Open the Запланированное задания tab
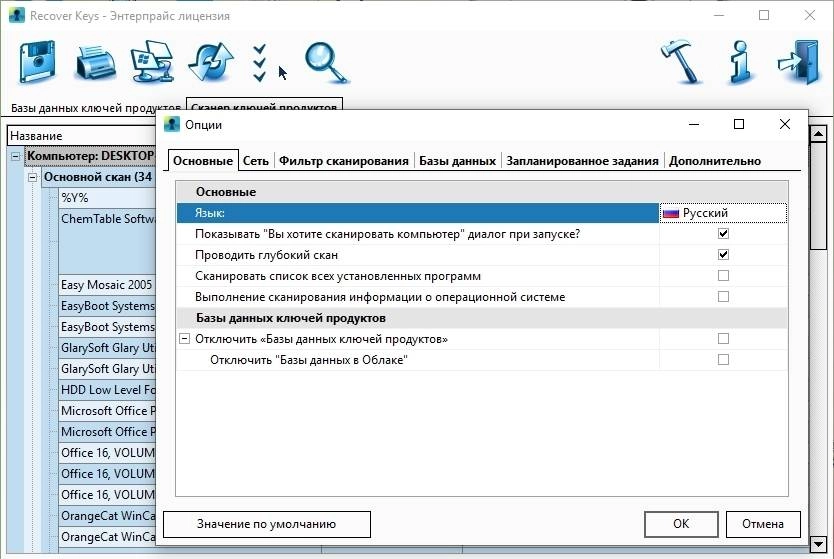The width and height of the screenshot is (834, 559). tap(582, 161)
